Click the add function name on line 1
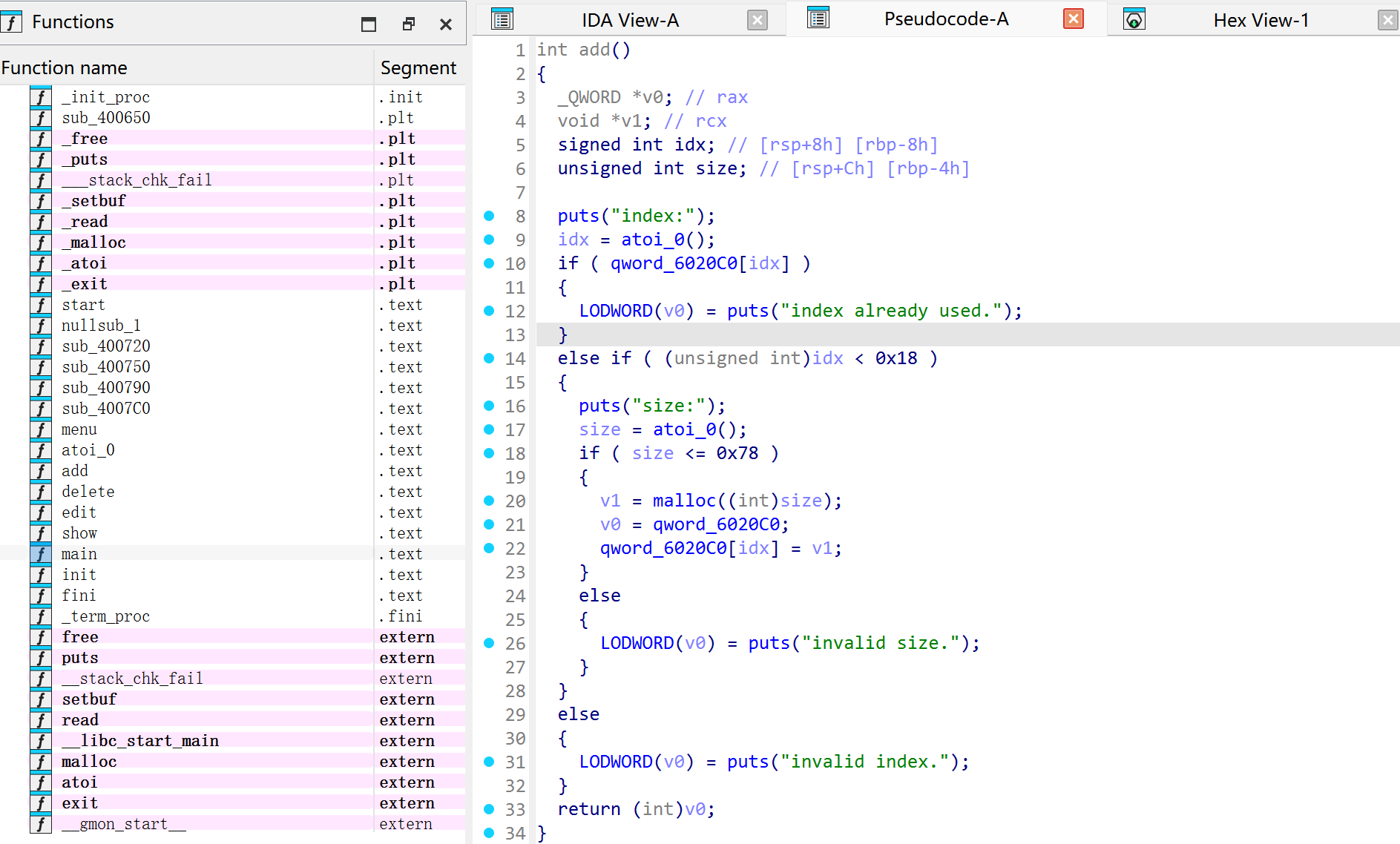This screenshot has height=844, width=1400. coord(594,50)
